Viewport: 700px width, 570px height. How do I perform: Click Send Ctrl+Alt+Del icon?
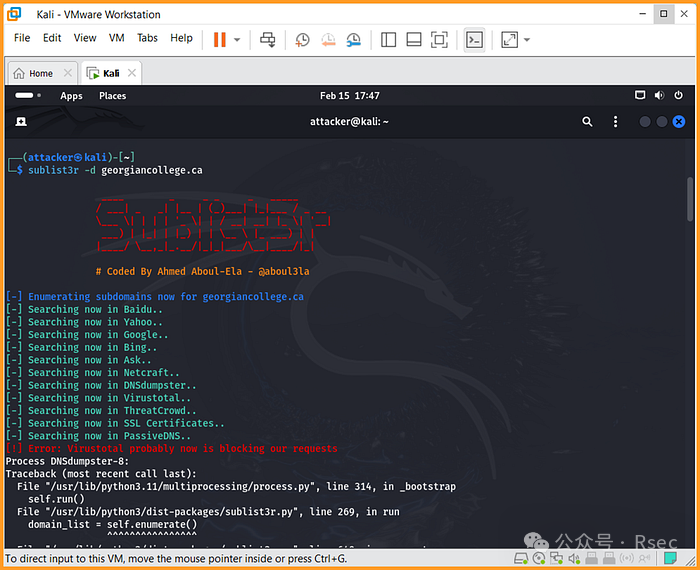tap(267, 39)
